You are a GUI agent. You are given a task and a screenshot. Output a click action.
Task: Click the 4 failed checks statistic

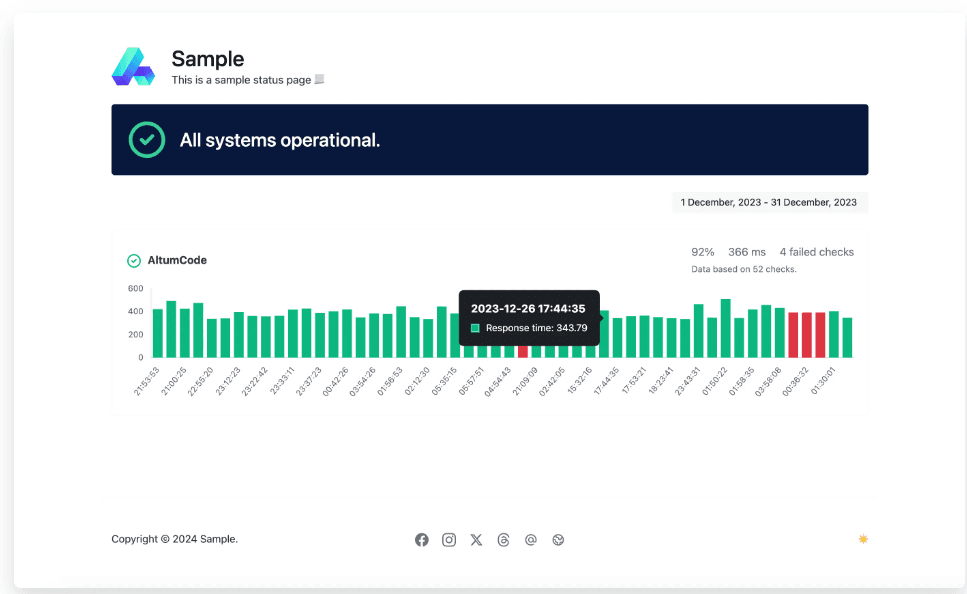coord(816,252)
